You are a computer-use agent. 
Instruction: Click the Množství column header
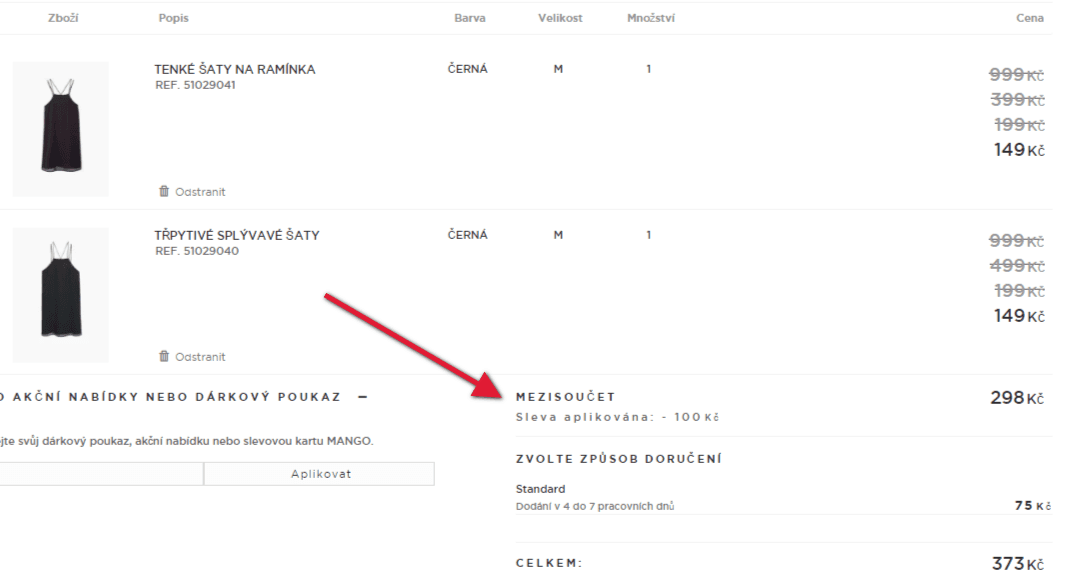651,18
